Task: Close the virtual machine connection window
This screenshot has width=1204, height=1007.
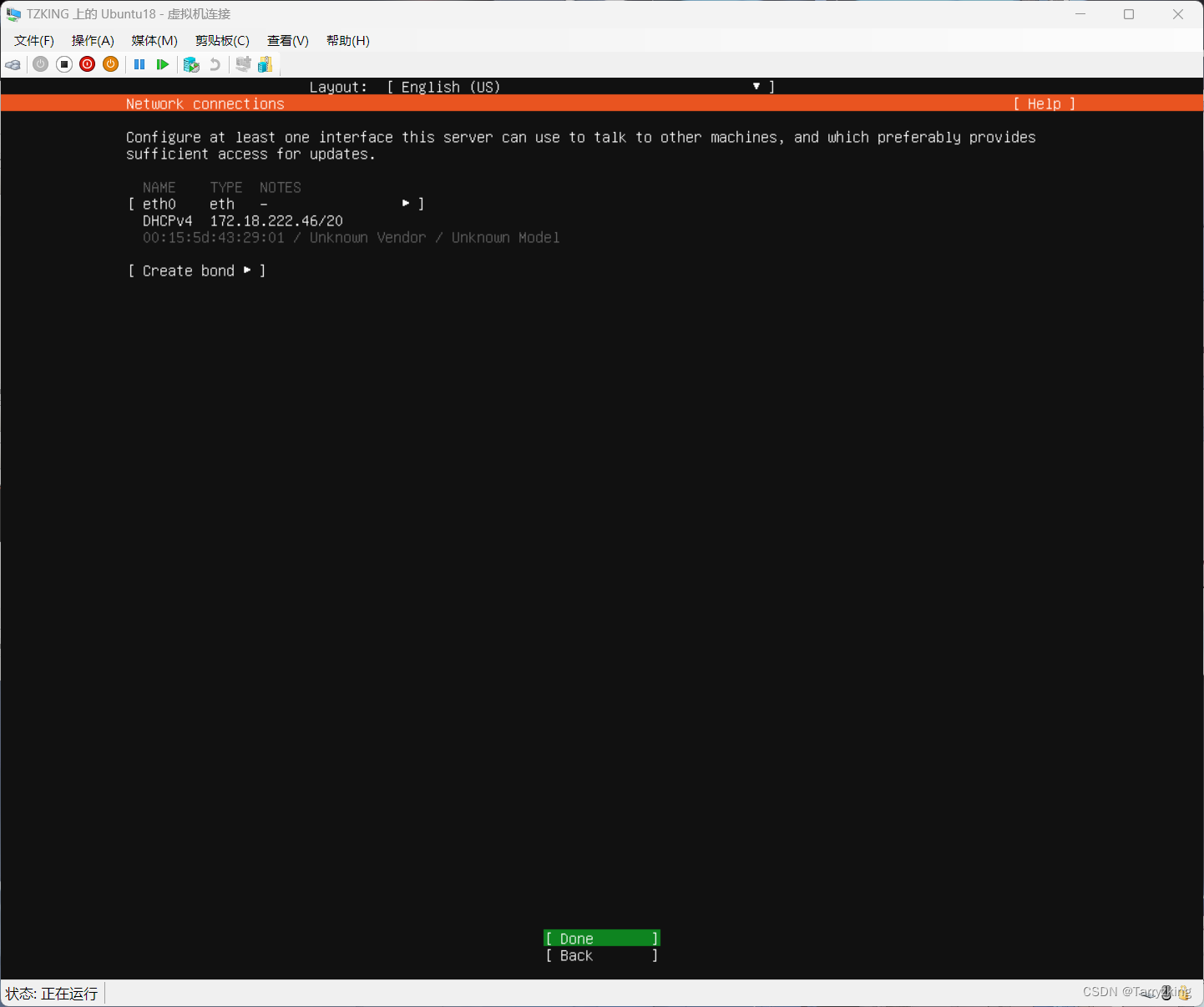Action: [x=1178, y=14]
